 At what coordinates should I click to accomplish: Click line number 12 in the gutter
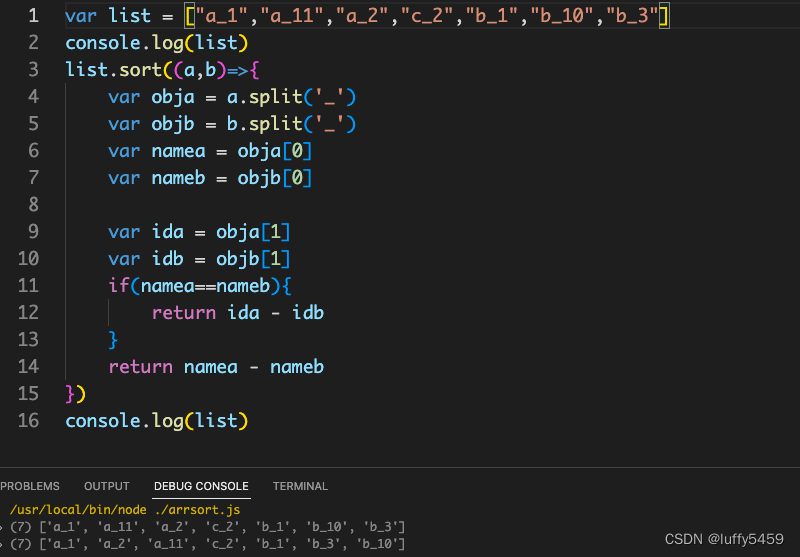click(29, 312)
